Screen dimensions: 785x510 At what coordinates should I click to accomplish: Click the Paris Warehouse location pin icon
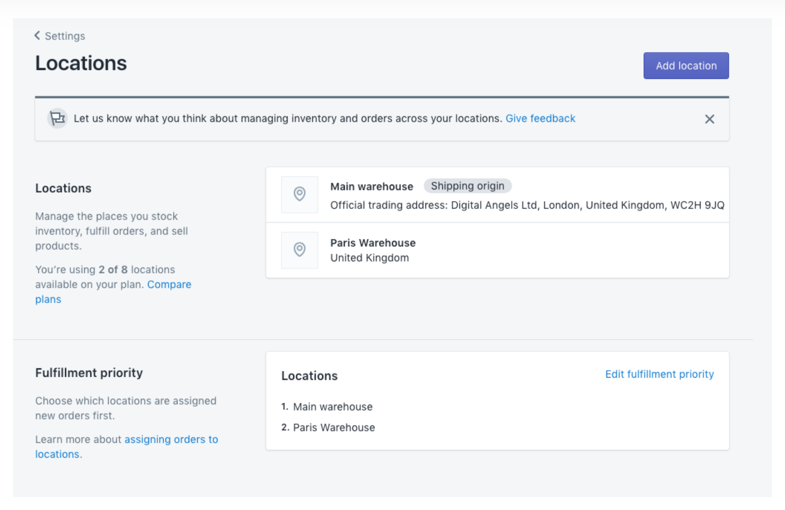[x=299, y=250]
